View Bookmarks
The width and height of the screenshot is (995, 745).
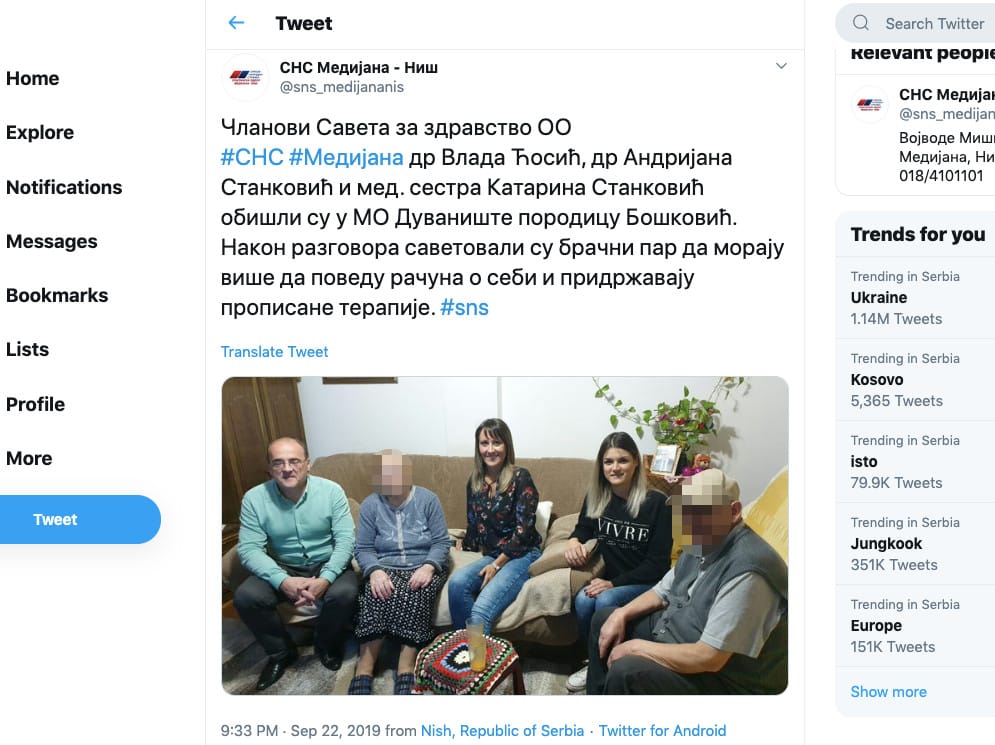tap(57, 296)
